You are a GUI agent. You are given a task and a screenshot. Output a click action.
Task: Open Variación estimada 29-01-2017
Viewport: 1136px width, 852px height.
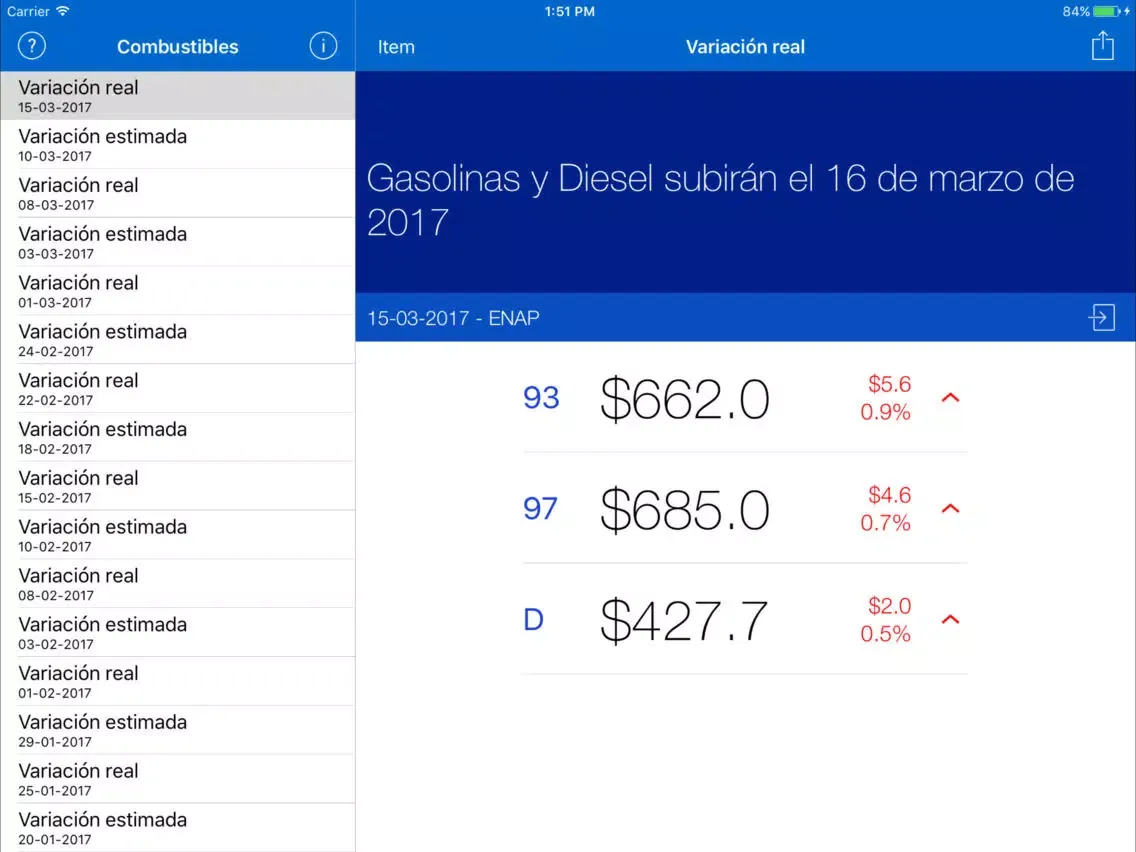coord(178,730)
